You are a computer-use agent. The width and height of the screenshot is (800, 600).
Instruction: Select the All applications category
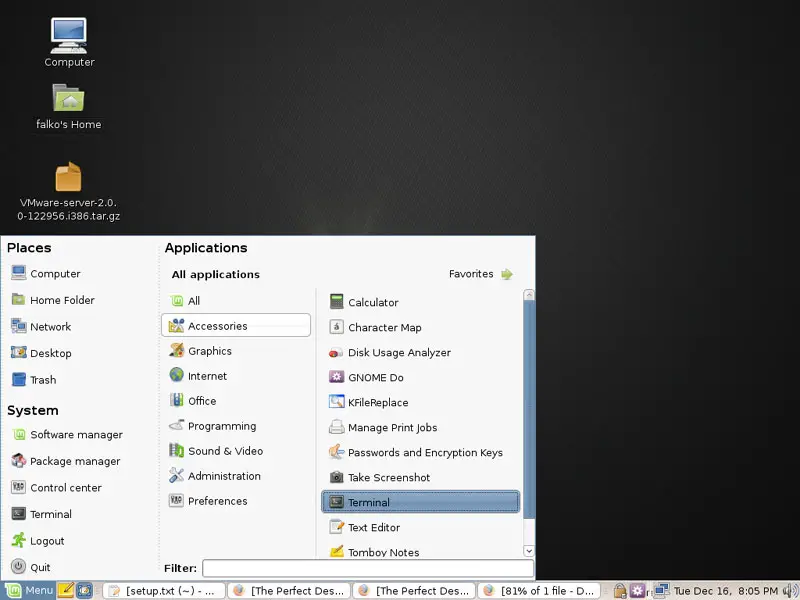click(x=236, y=301)
